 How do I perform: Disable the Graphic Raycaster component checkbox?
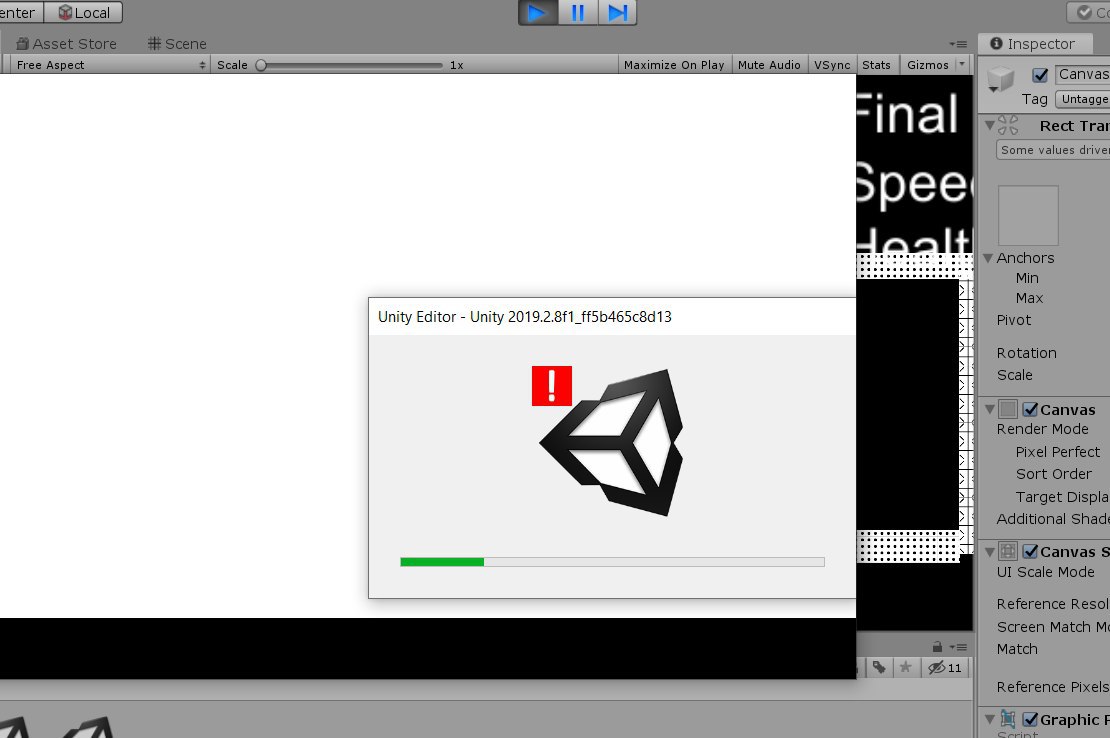pos(1031,720)
